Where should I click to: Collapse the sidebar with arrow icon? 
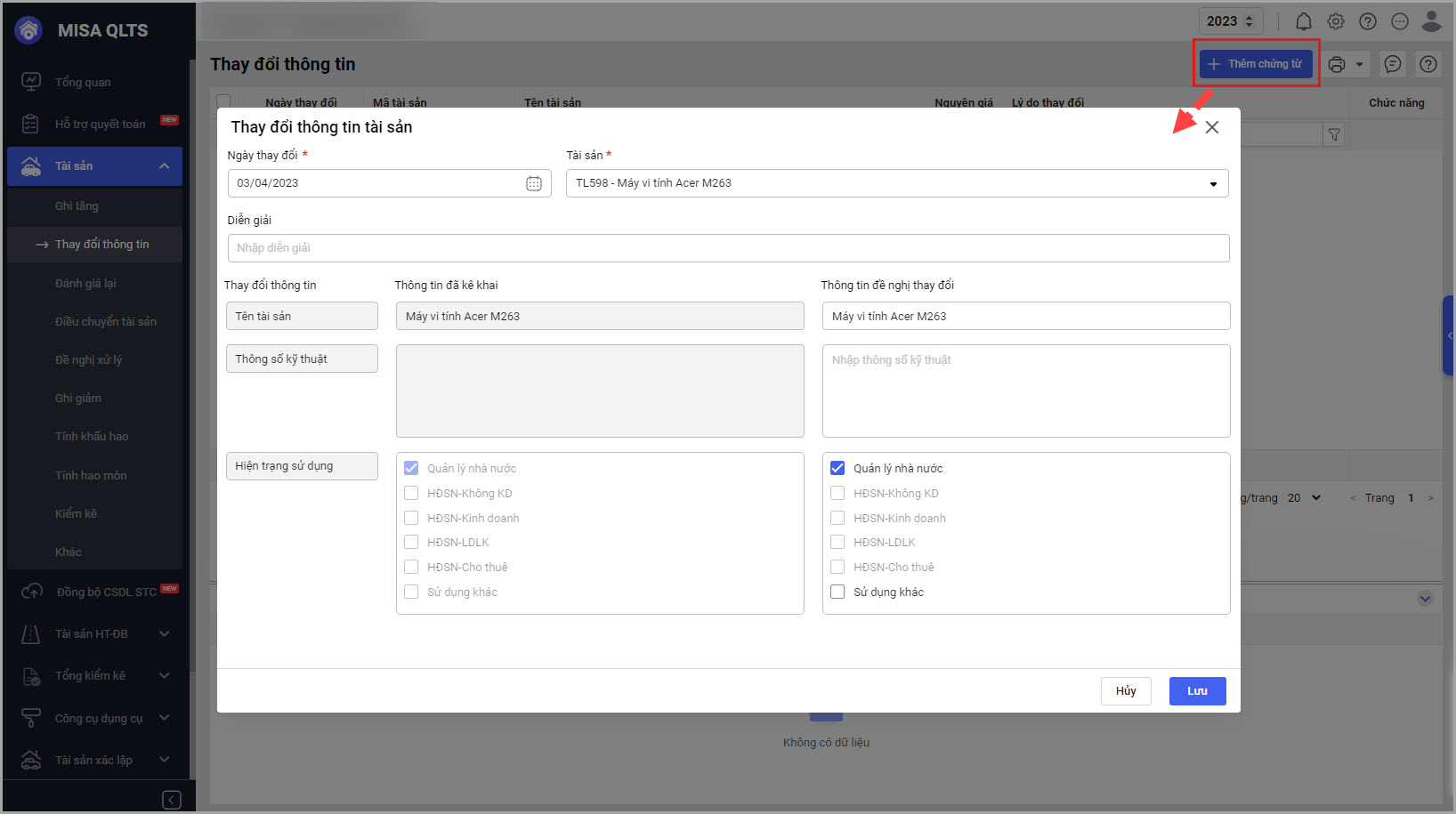tap(172, 800)
